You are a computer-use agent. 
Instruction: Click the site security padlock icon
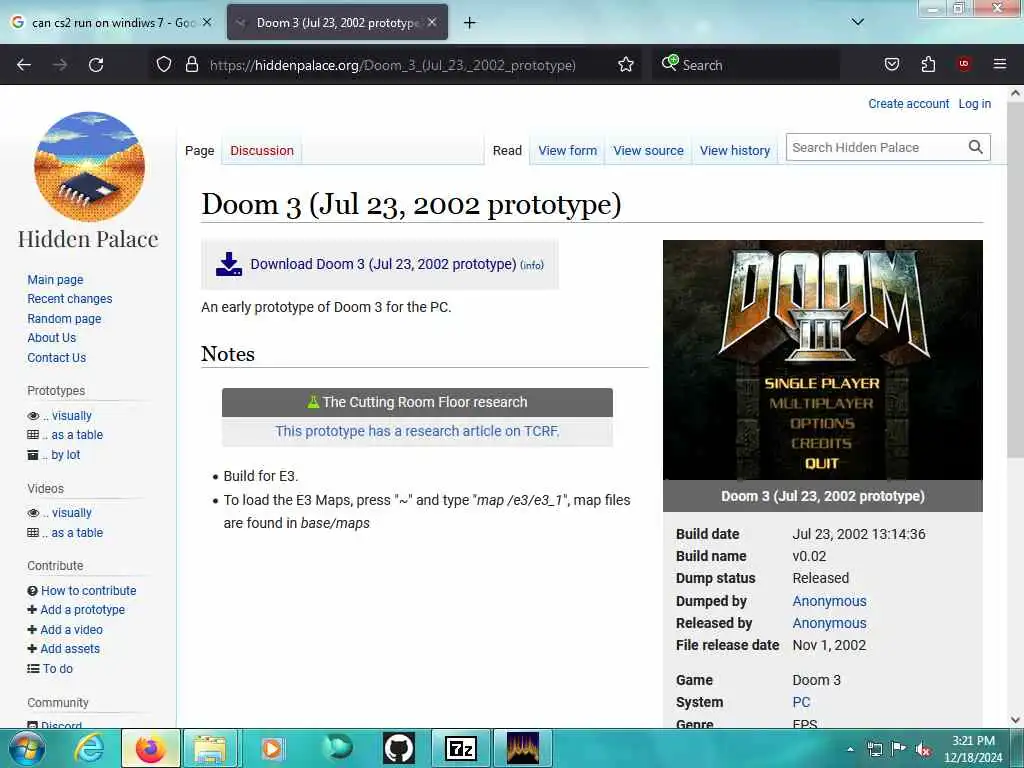[x=191, y=65]
